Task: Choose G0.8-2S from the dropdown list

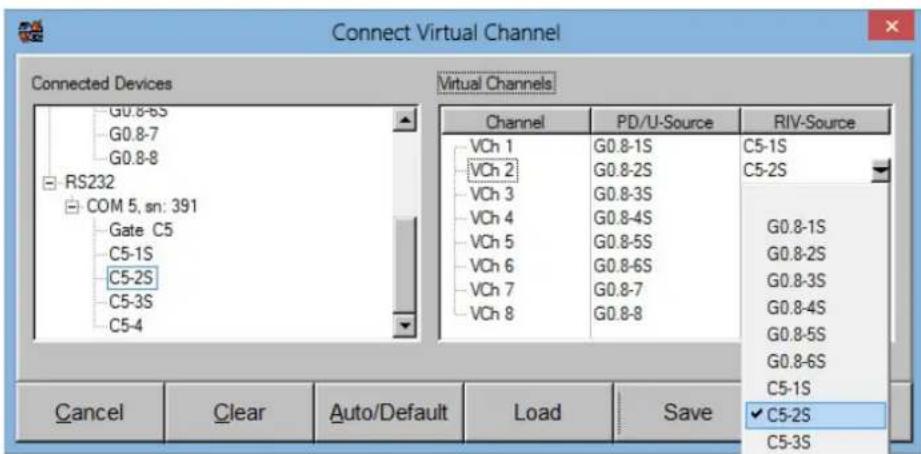Action: coord(796,255)
